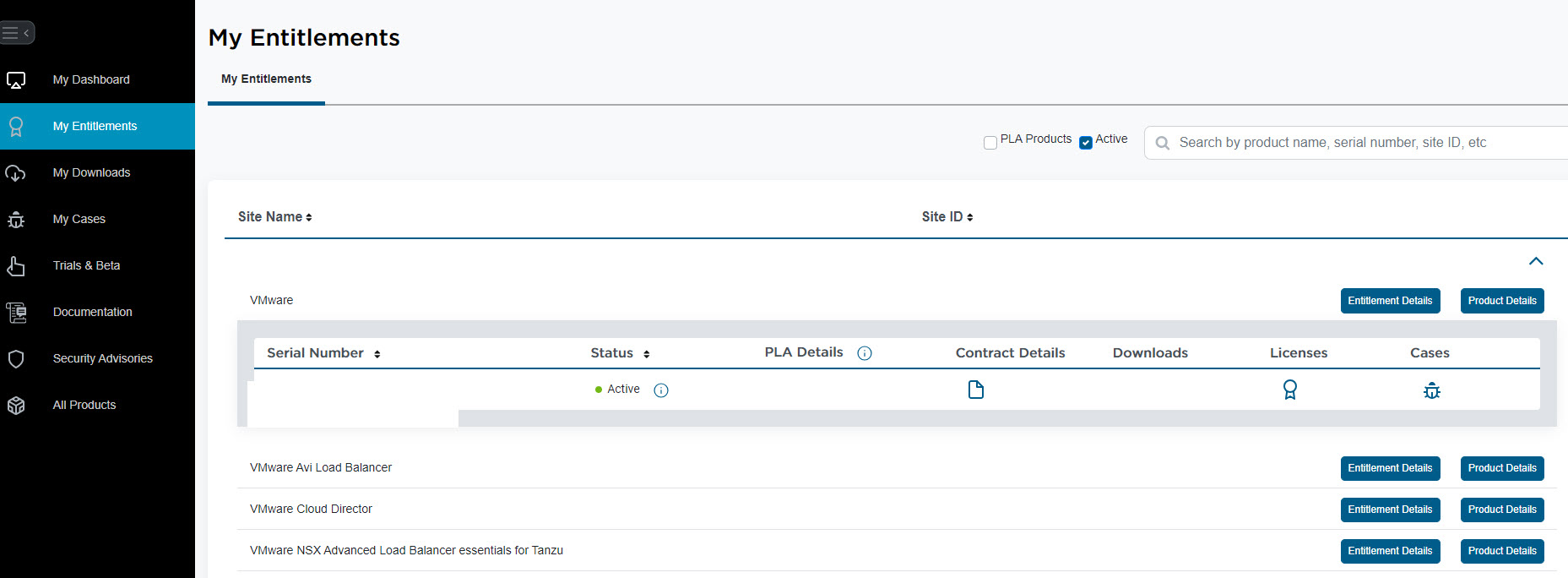Click the VMware Cloud Director row

(x=311, y=509)
